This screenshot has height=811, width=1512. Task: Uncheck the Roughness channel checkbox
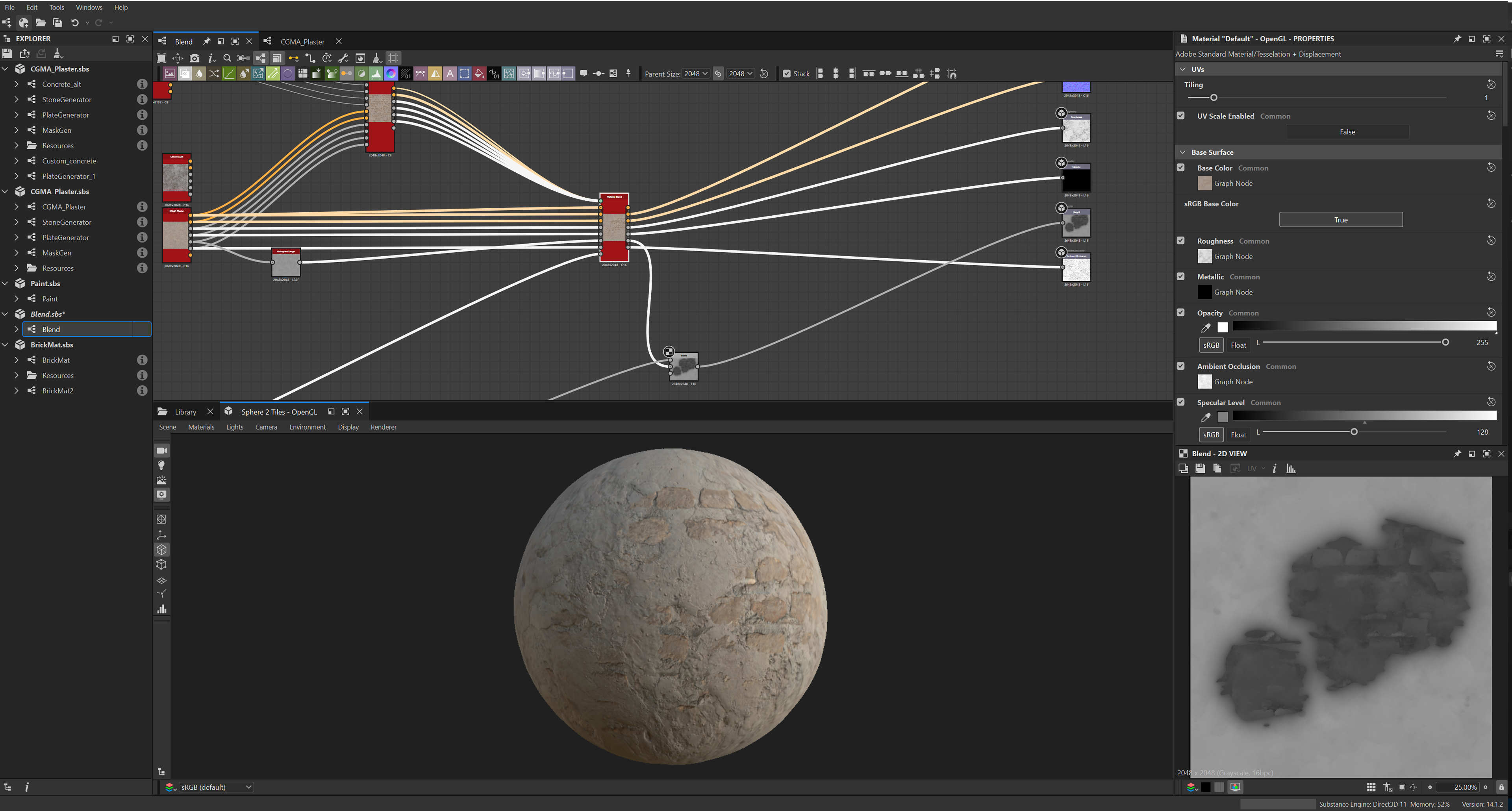point(1181,241)
